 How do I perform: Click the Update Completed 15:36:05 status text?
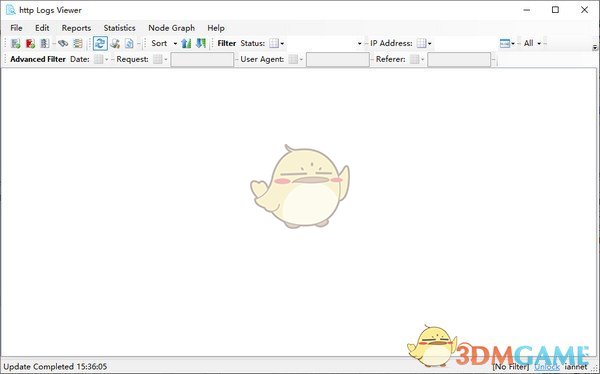[x=55, y=367]
